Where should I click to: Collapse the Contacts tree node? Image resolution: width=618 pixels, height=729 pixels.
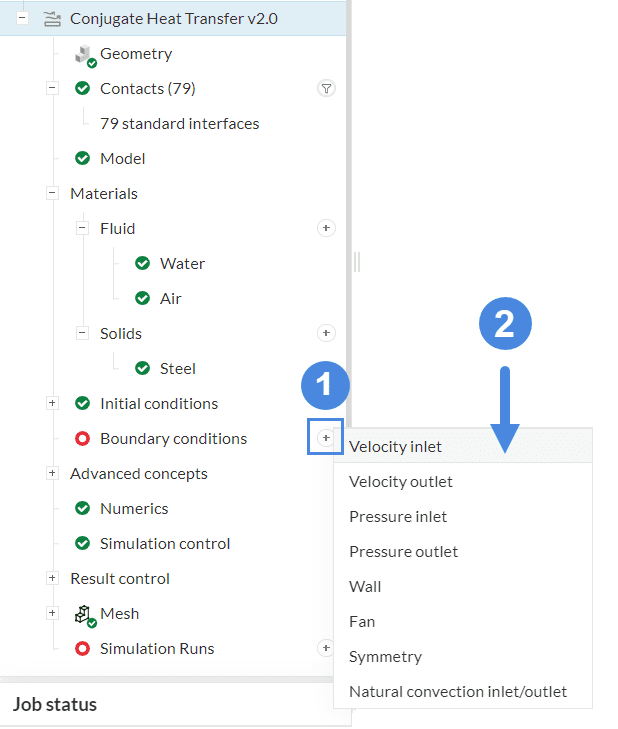pos(52,89)
